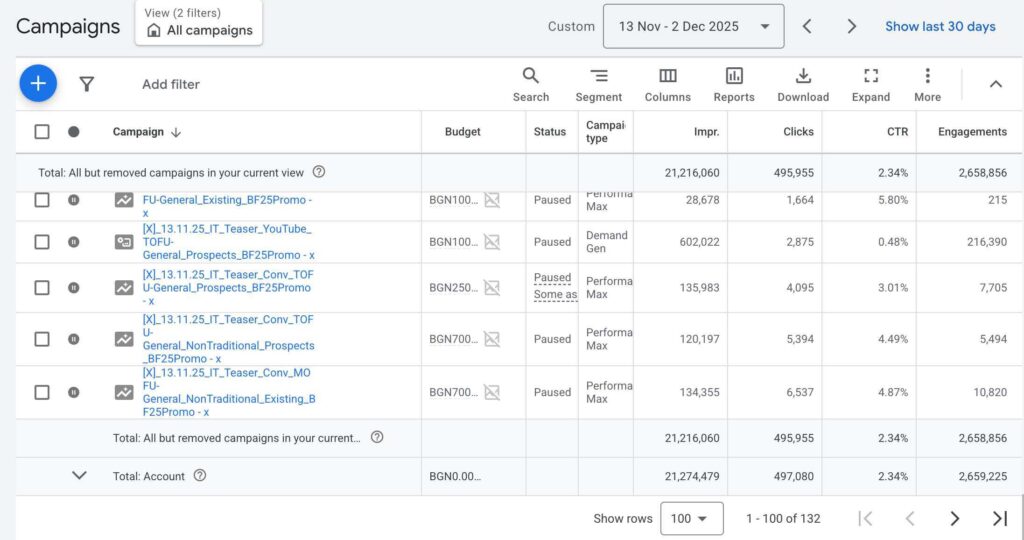The image size is (1024, 540).
Task: Click paused status icon of NonTraditional_Prospects row
Action: click(74, 339)
